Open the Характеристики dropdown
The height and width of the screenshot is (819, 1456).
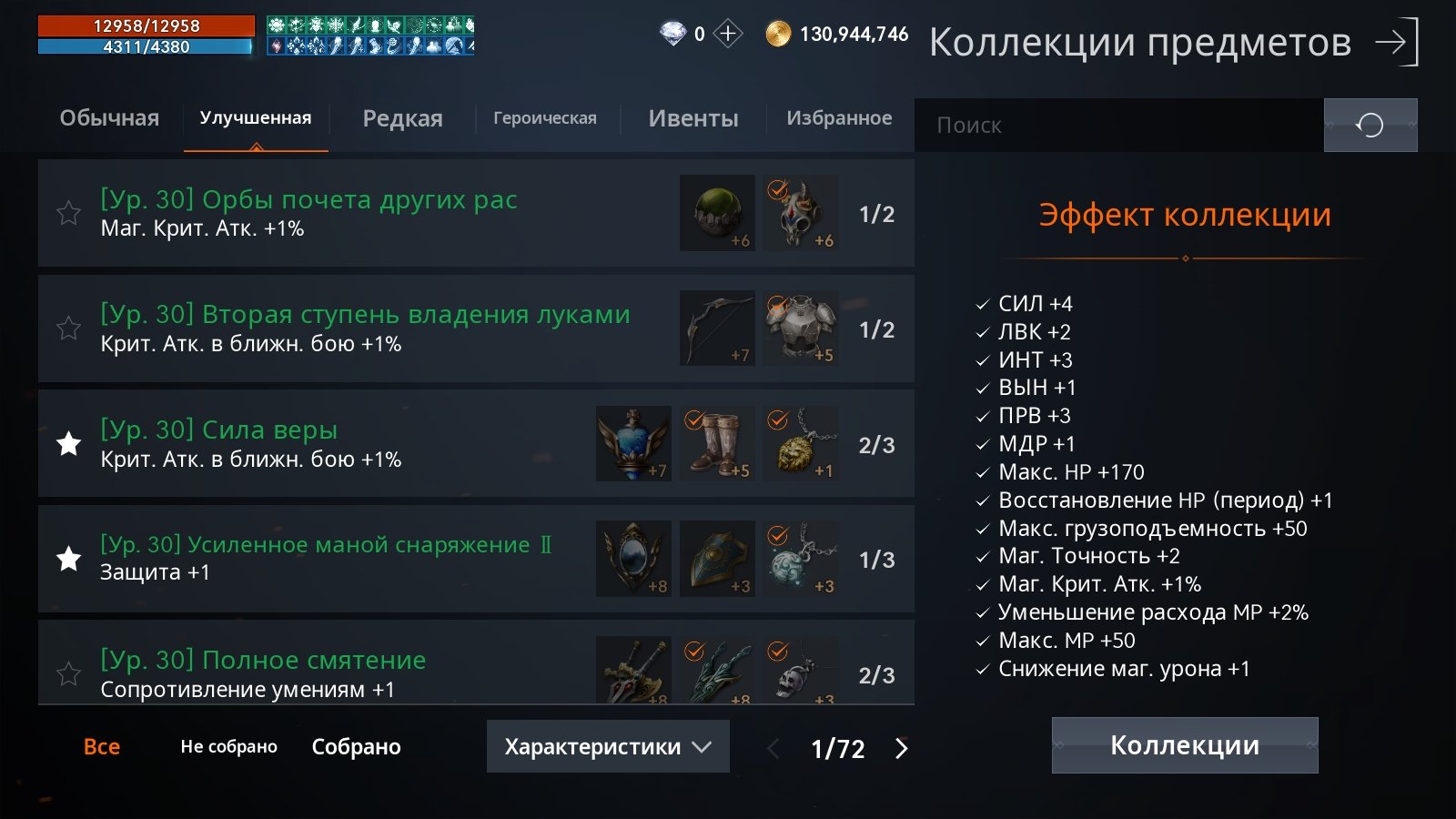608,746
